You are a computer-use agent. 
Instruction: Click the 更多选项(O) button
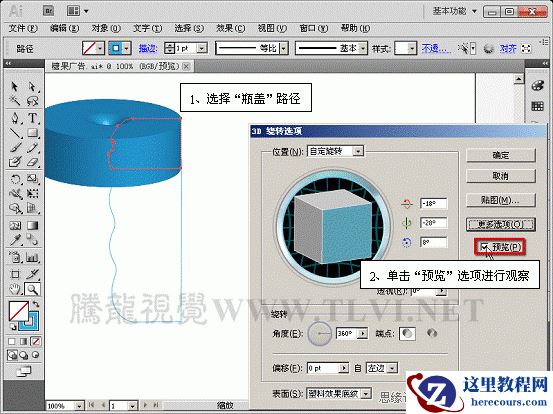click(x=501, y=224)
